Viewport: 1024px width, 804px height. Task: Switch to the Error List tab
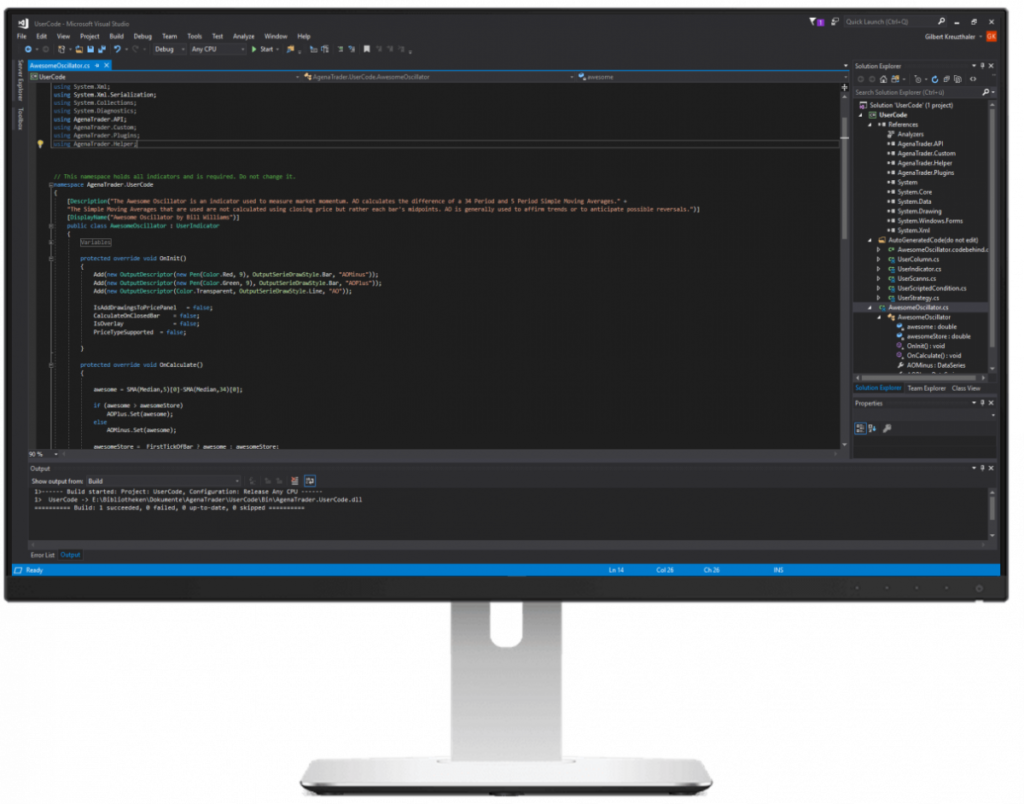point(42,556)
